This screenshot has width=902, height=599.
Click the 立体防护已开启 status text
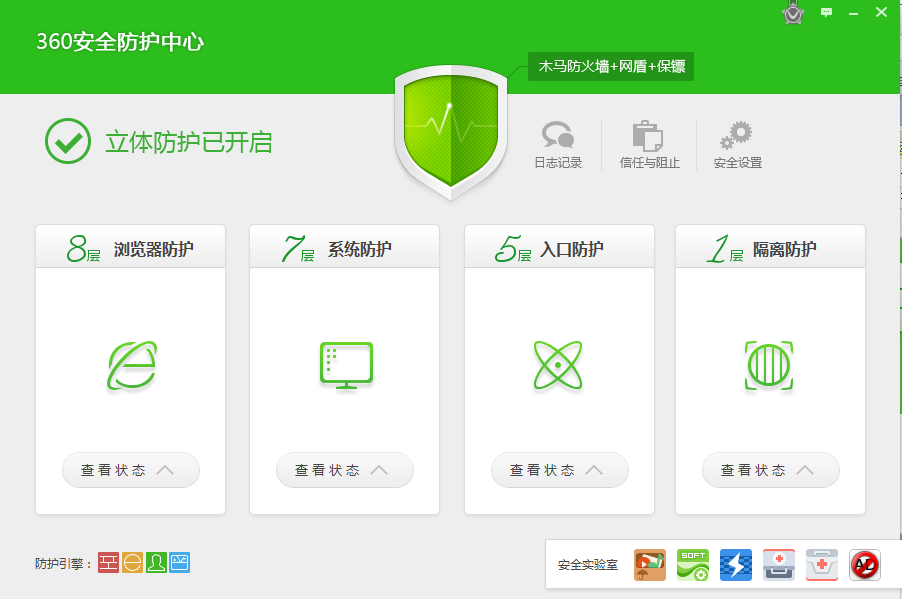189,142
